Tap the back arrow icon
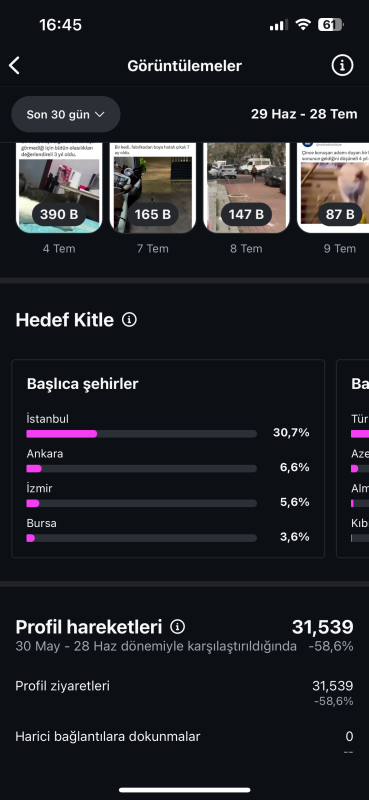This screenshot has height=800, width=369. tap(14, 66)
